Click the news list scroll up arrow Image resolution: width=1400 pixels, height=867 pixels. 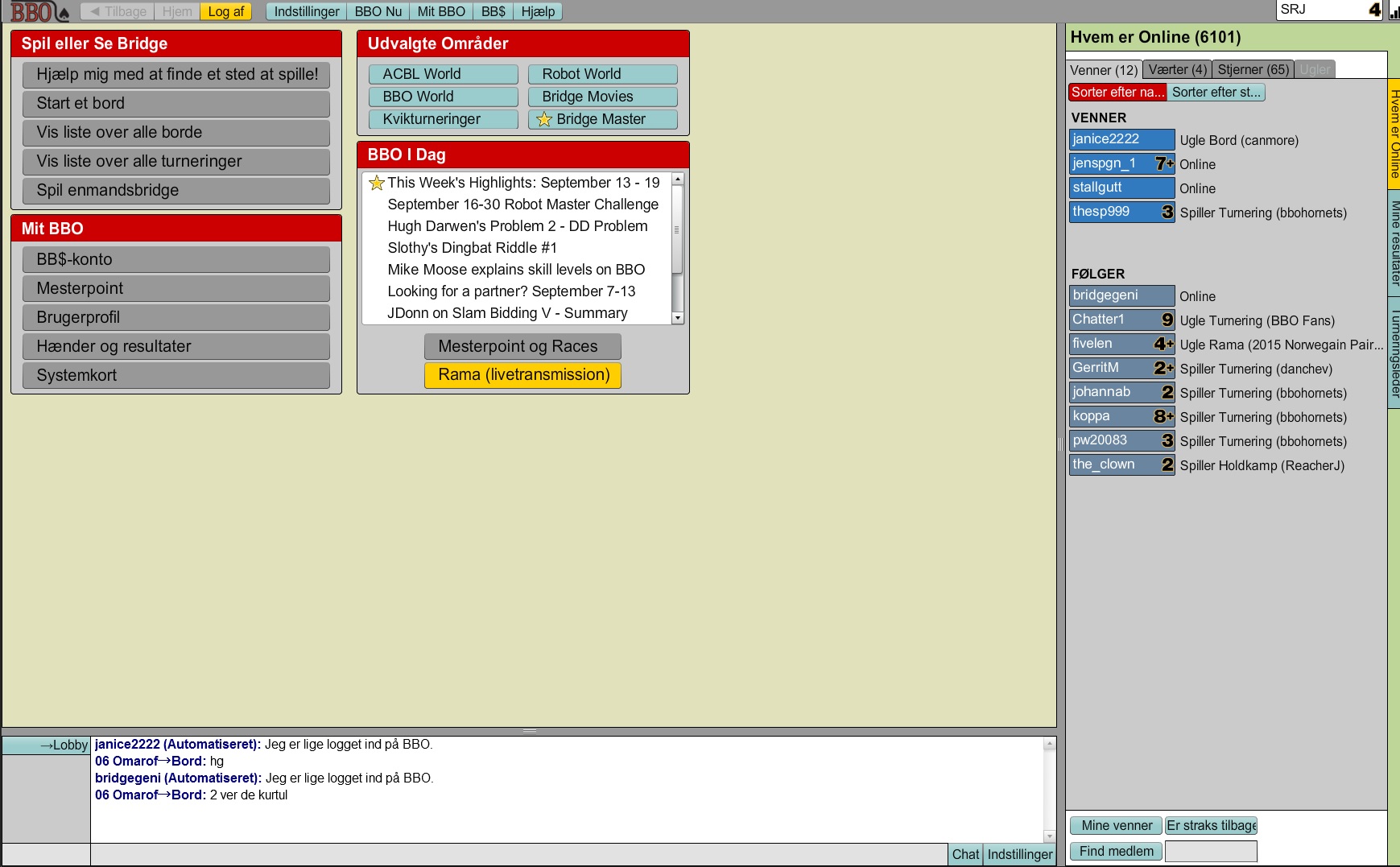[x=678, y=179]
